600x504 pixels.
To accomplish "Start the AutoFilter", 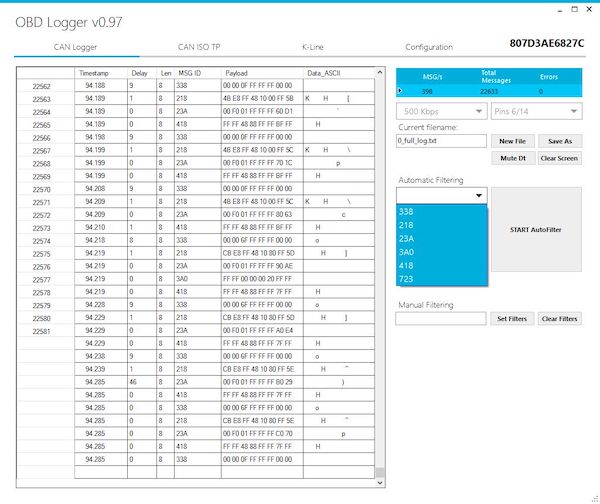I will click(536, 230).
